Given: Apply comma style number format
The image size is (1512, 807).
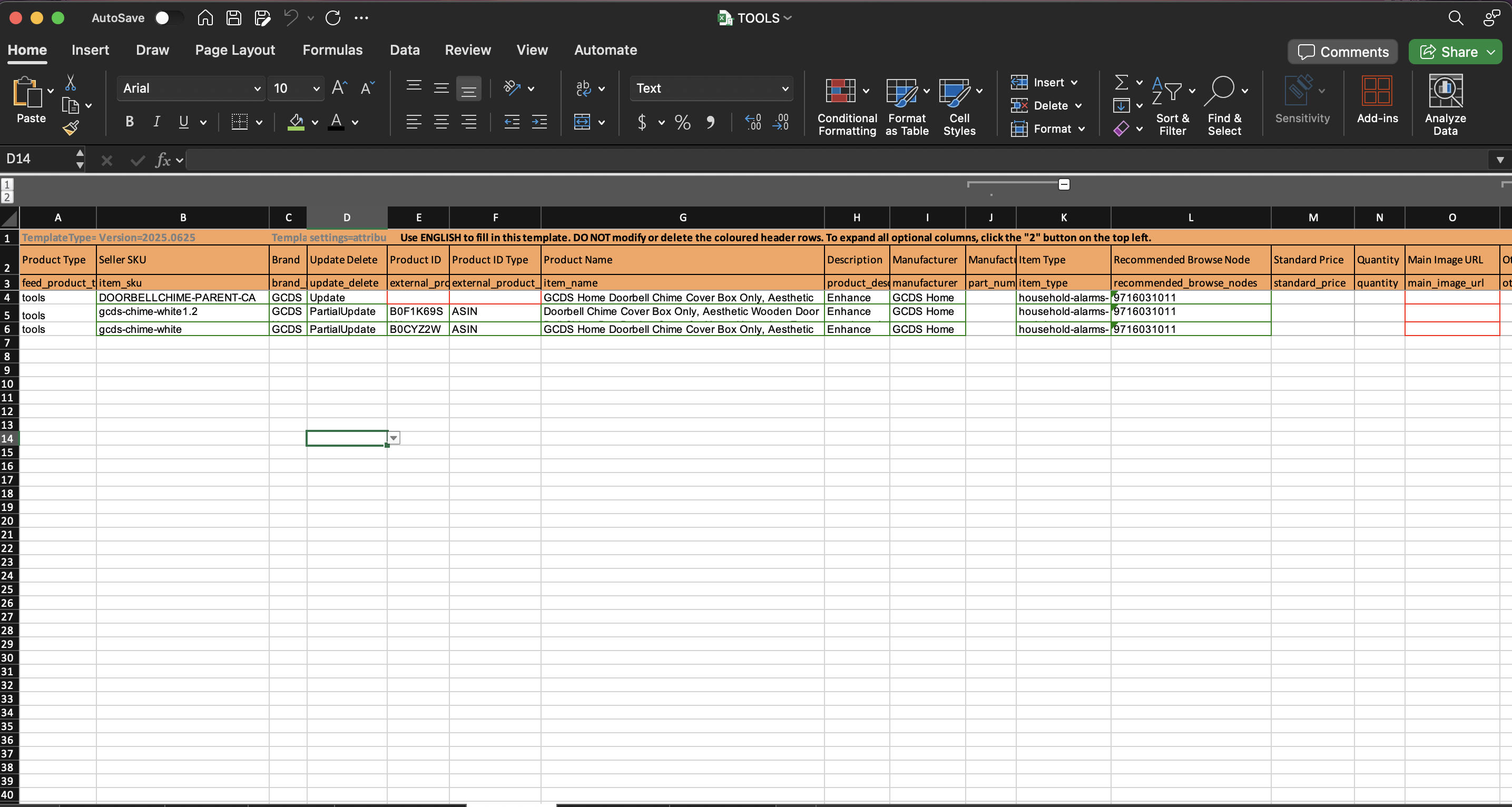Looking at the screenshot, I should coord(710,122).
